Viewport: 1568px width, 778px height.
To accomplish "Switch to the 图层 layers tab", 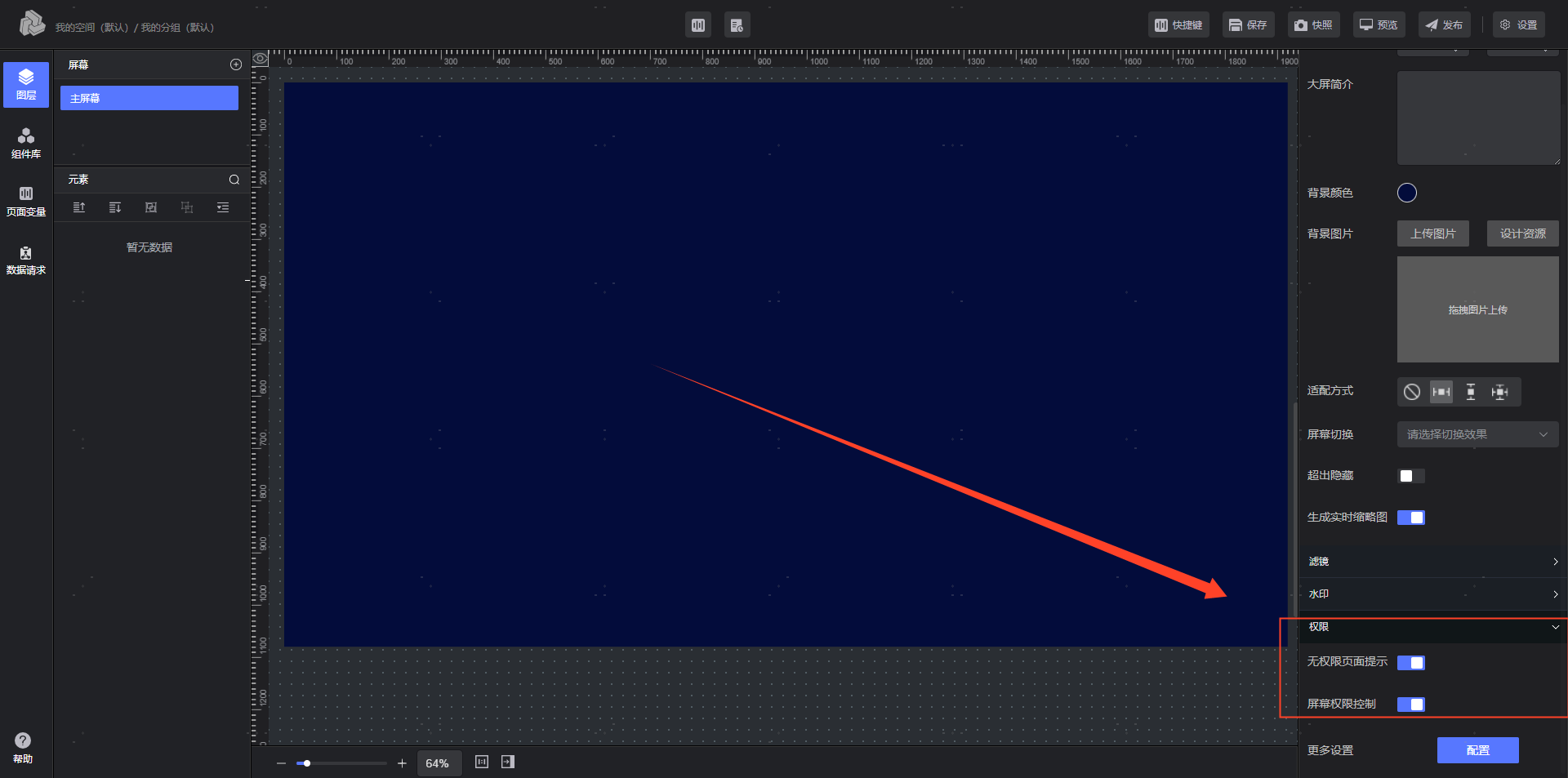I will pyautogui.click(x=26, y=84).
